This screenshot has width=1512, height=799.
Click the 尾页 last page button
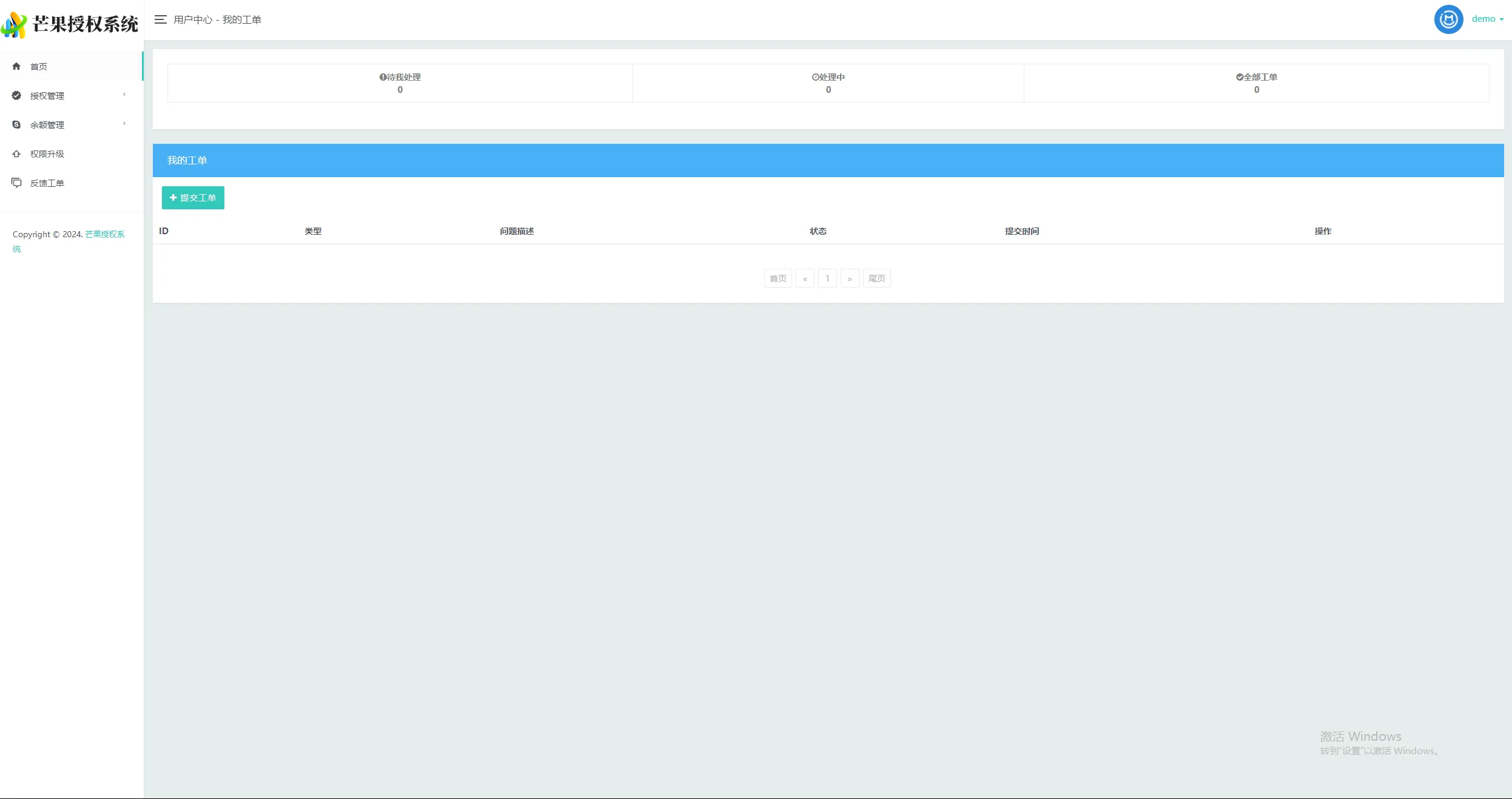coord(876,278)
